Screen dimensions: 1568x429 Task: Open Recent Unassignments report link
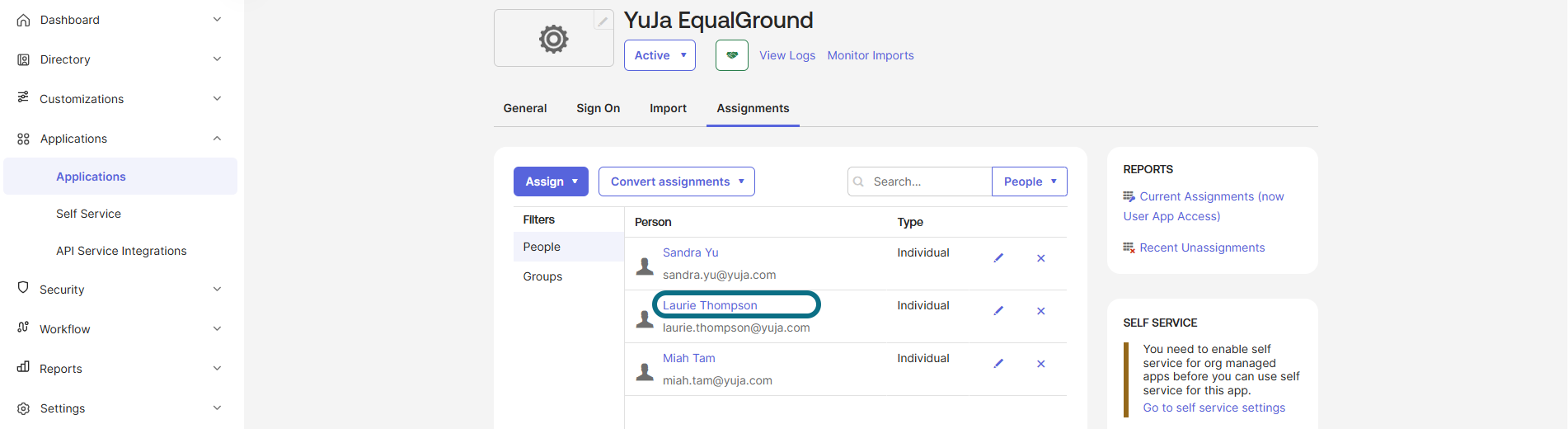(1202, 247)
